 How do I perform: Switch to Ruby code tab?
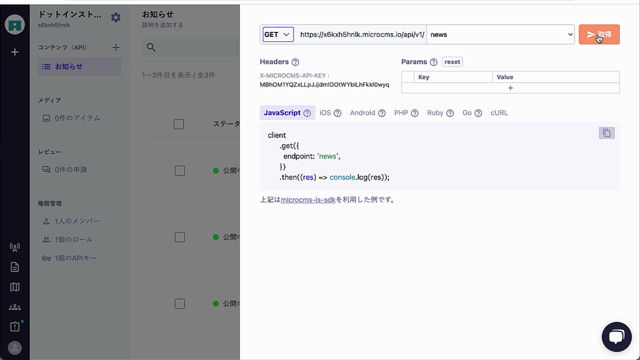tap(435, 113)
